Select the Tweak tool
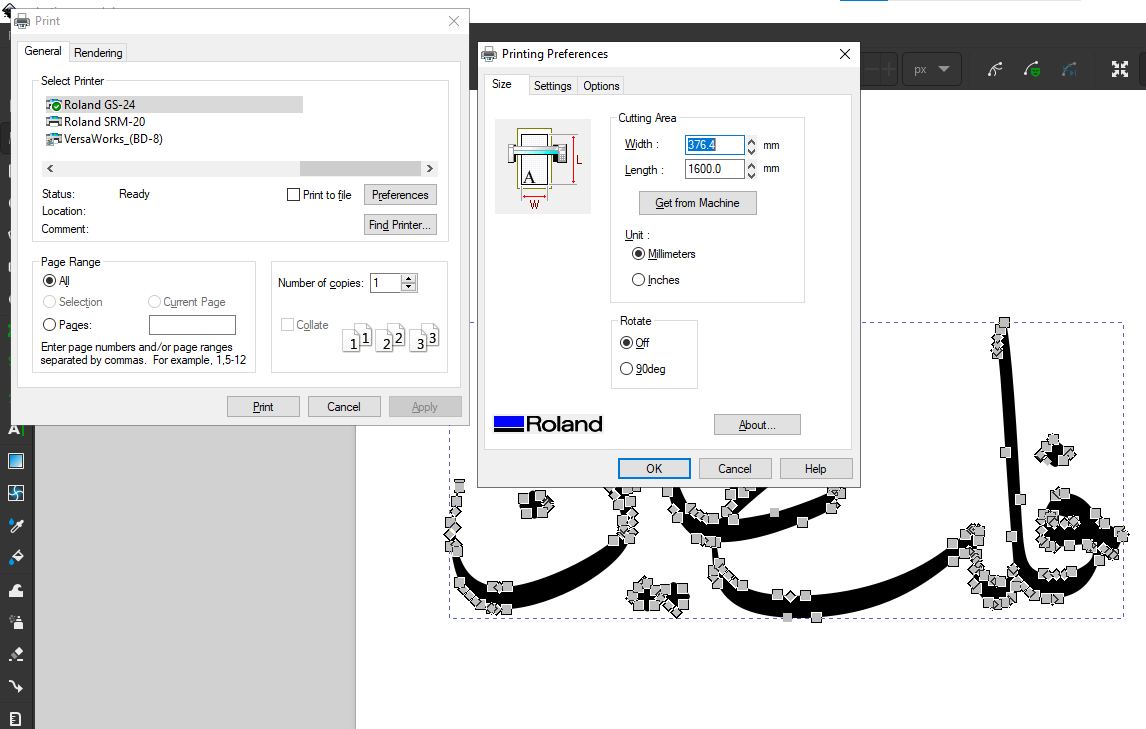This screenshot has width=1146, height=729. 15,590
